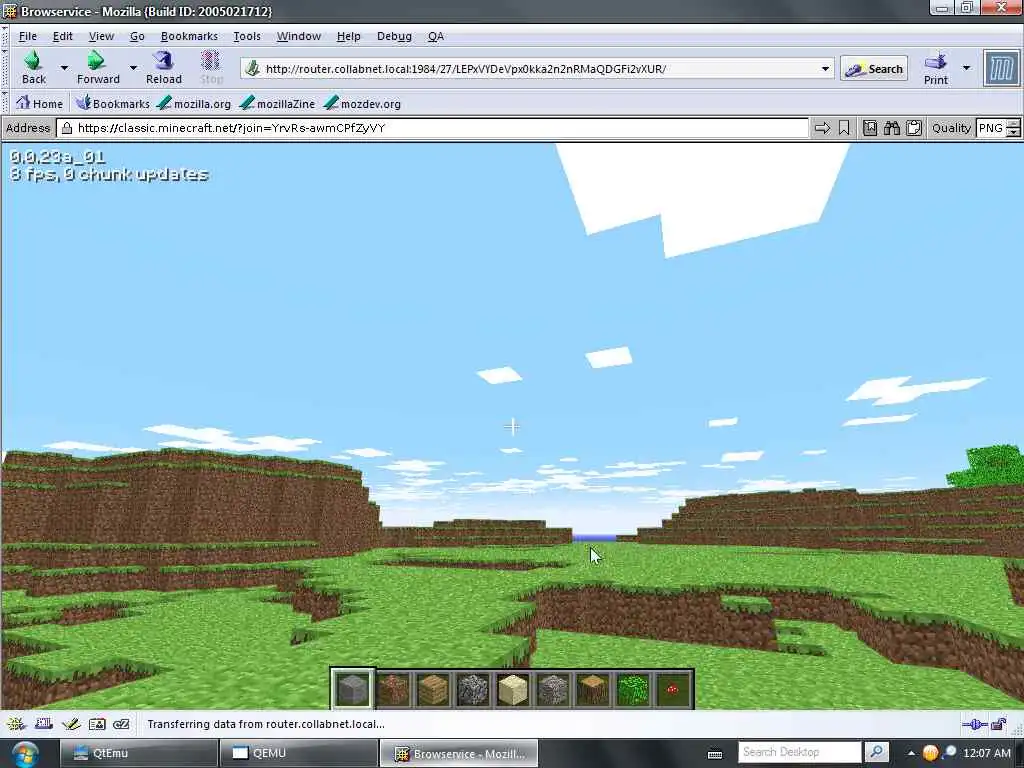
Task: Reload the page with the Reload button
Action: point(163,68)
